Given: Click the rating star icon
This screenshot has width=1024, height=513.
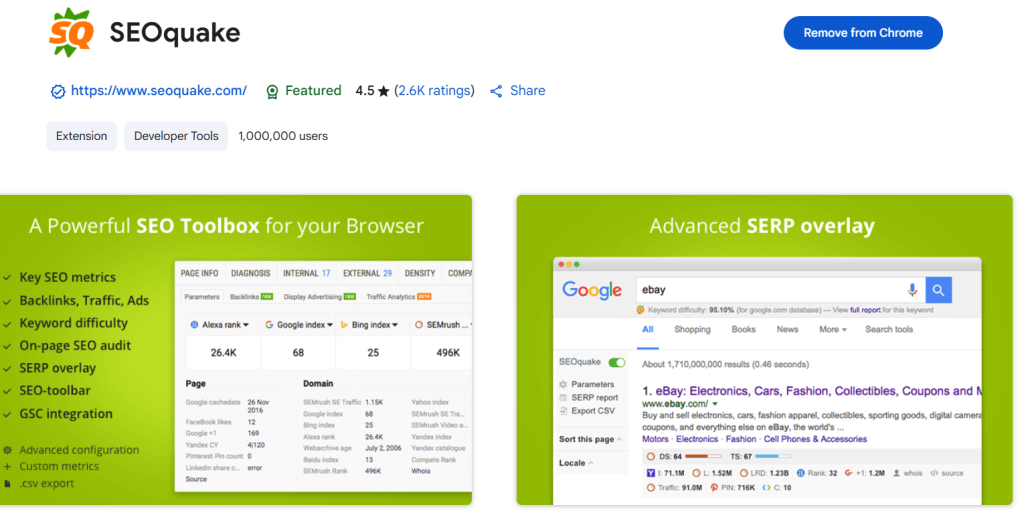Looking at the screenshot, I should click(x=383, y=91).
